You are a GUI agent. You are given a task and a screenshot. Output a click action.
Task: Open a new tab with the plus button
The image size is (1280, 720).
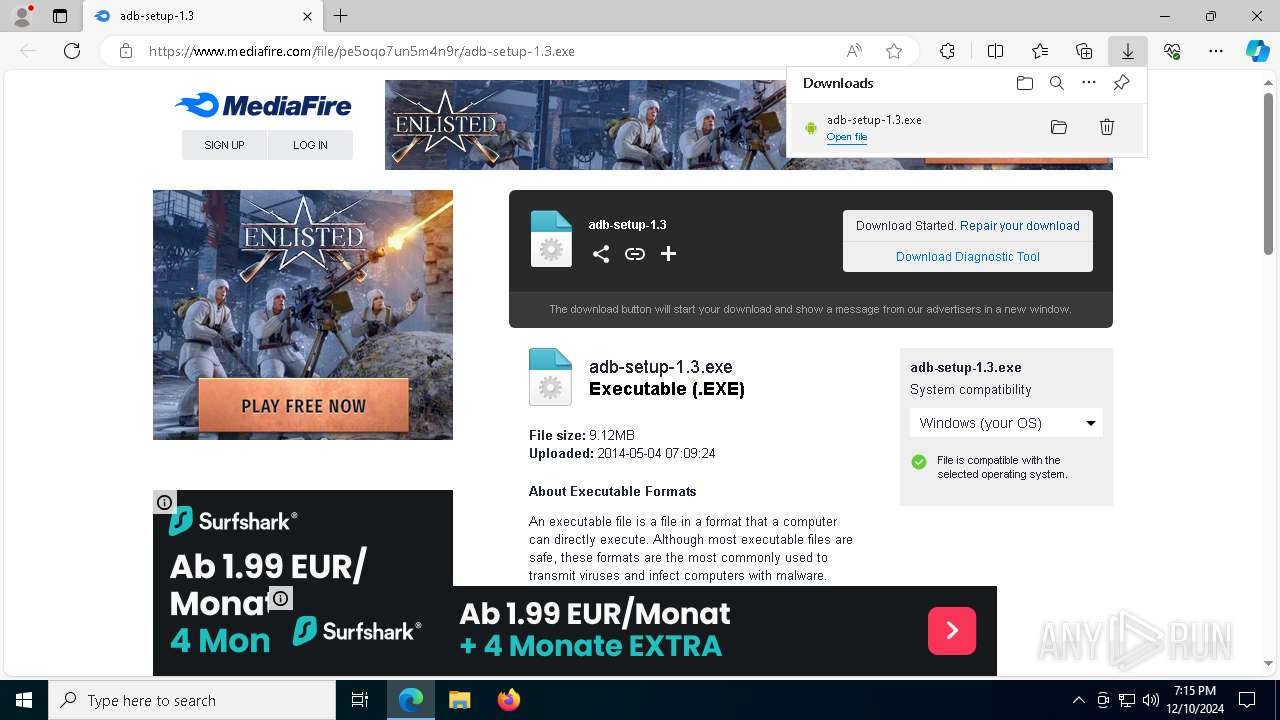pos(341,16)
